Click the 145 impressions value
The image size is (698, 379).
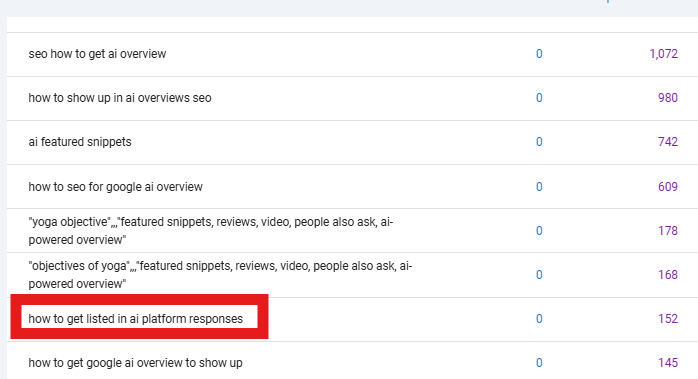(668, 363)
